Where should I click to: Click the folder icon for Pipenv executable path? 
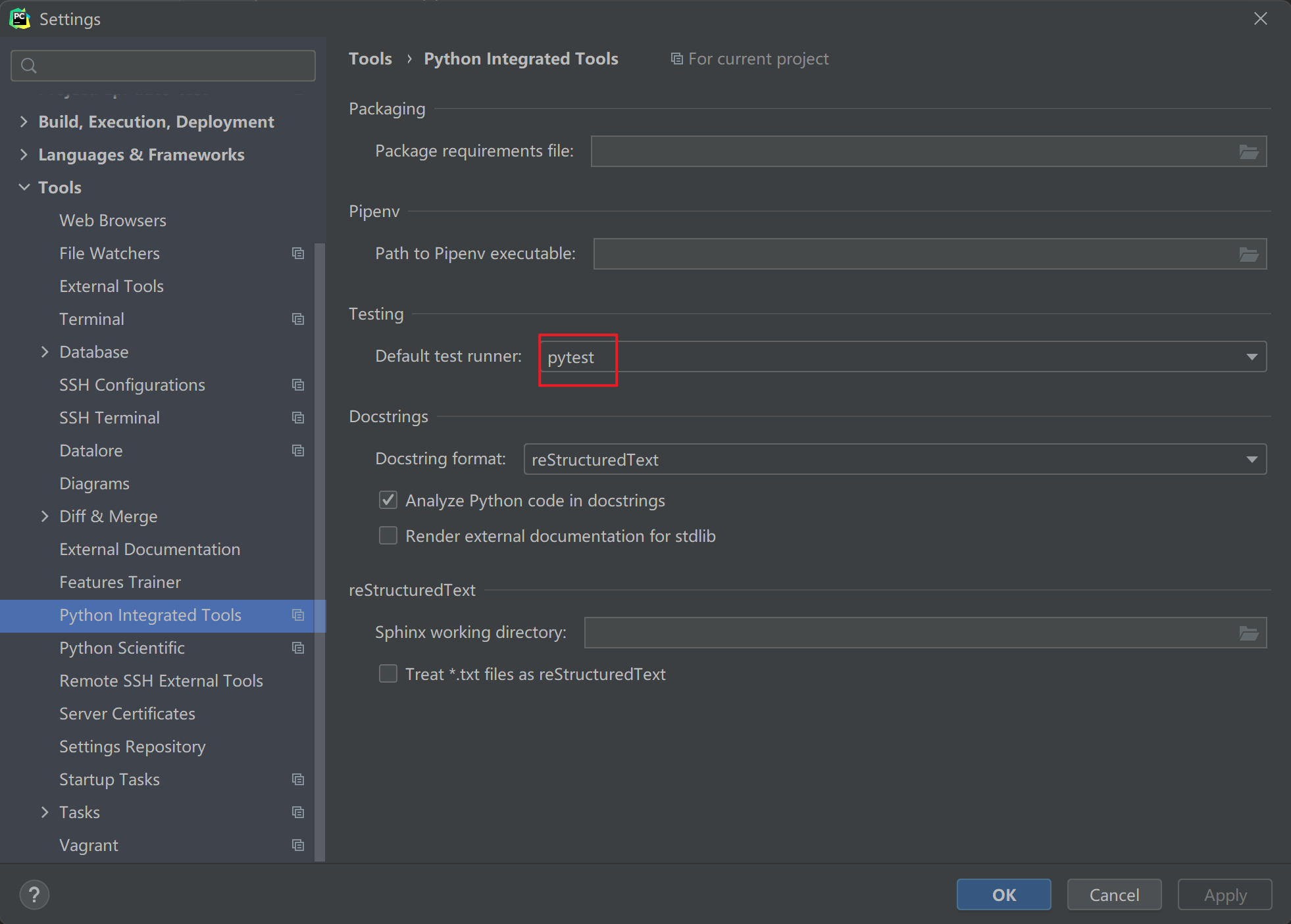click(x=1248, y=255)
